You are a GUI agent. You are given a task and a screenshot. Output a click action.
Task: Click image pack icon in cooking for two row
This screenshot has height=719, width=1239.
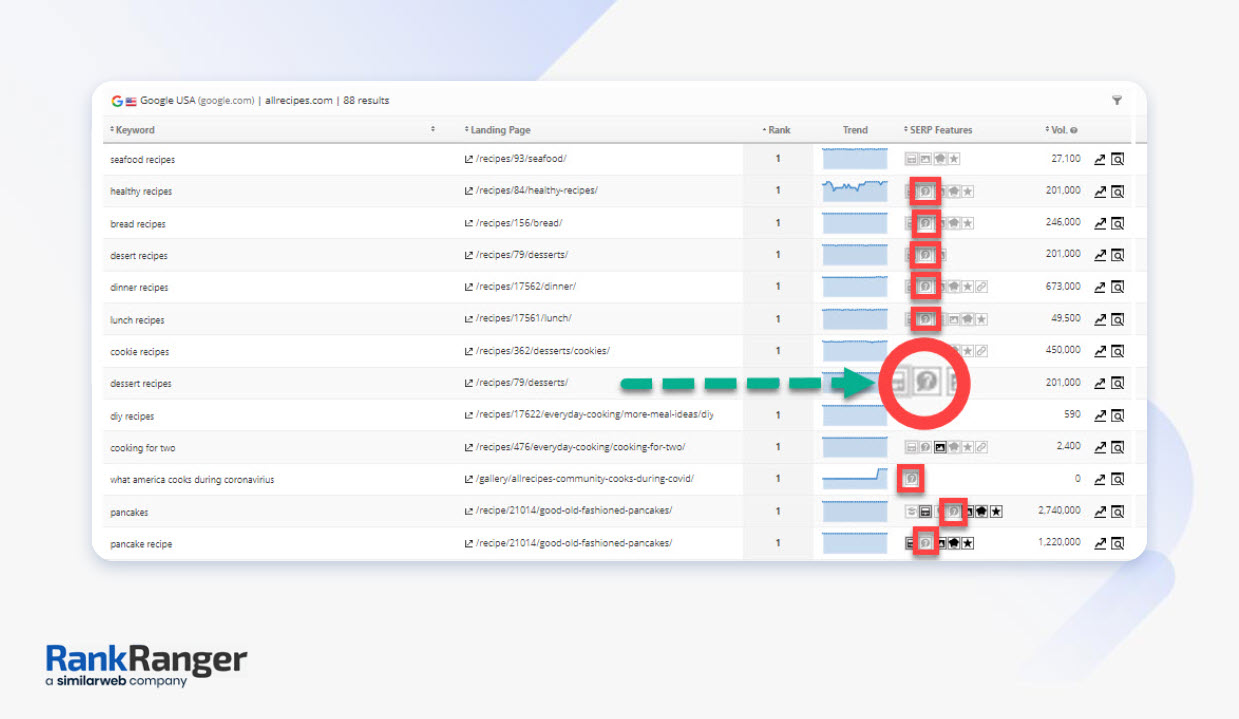939,447
